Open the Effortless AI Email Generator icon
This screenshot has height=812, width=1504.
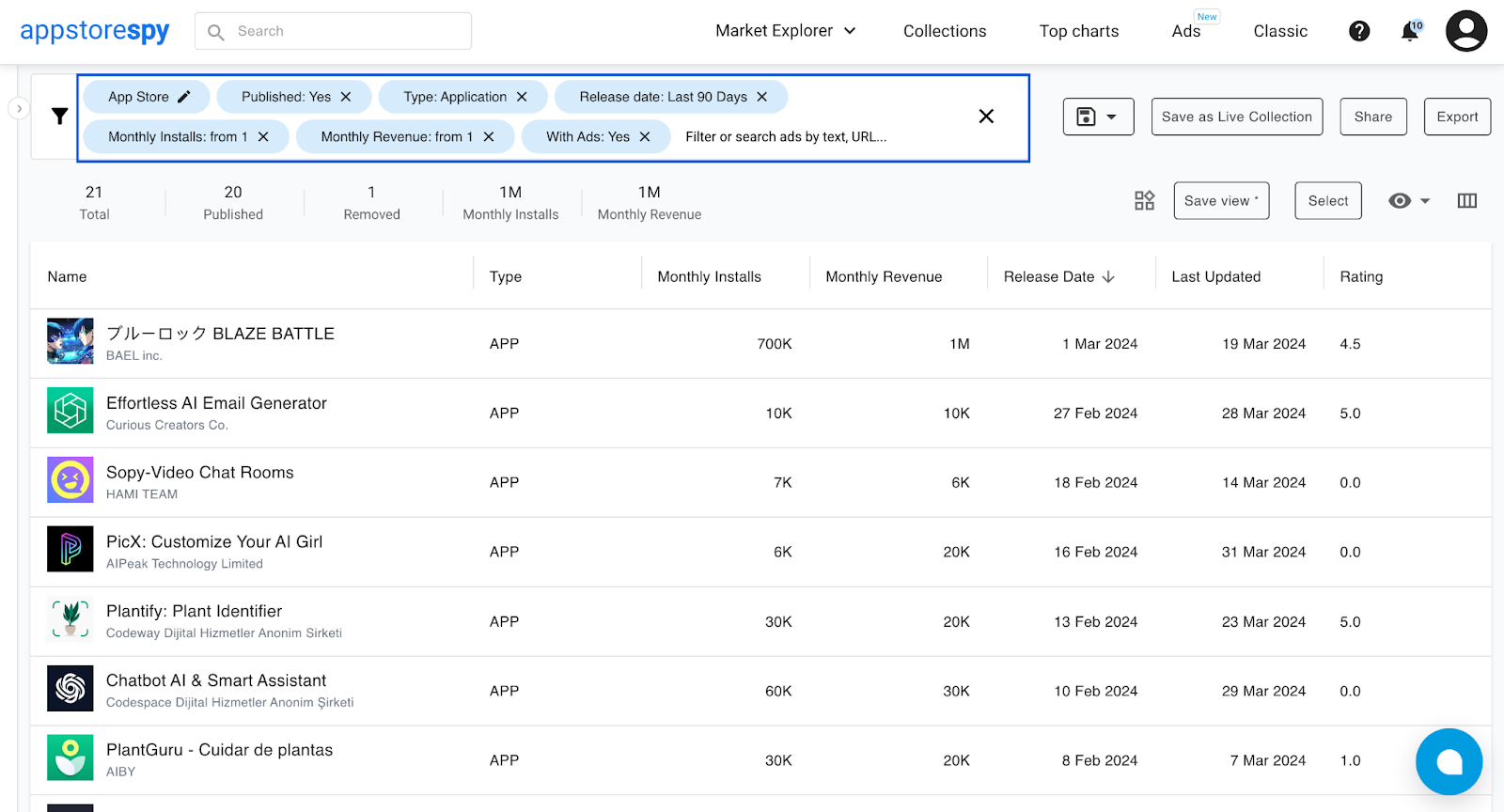[70, 411]
